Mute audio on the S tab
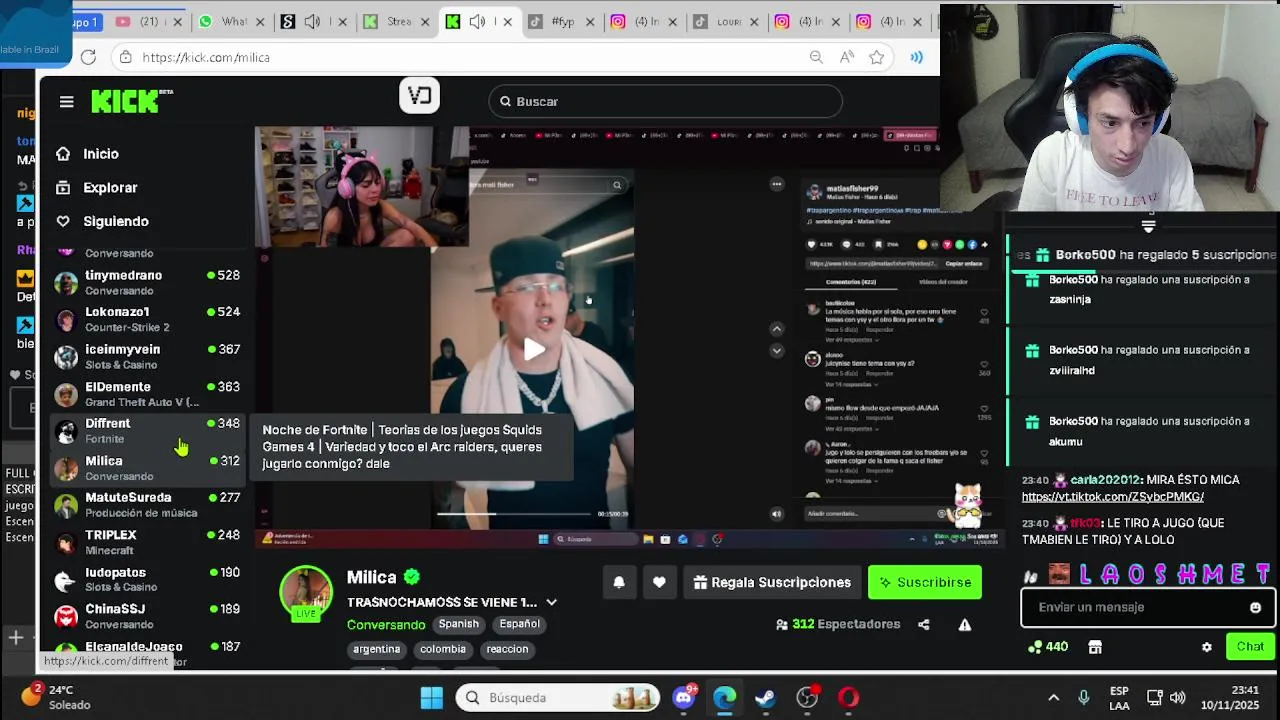This screenshot has height=720, width=1280. [313, 21]
